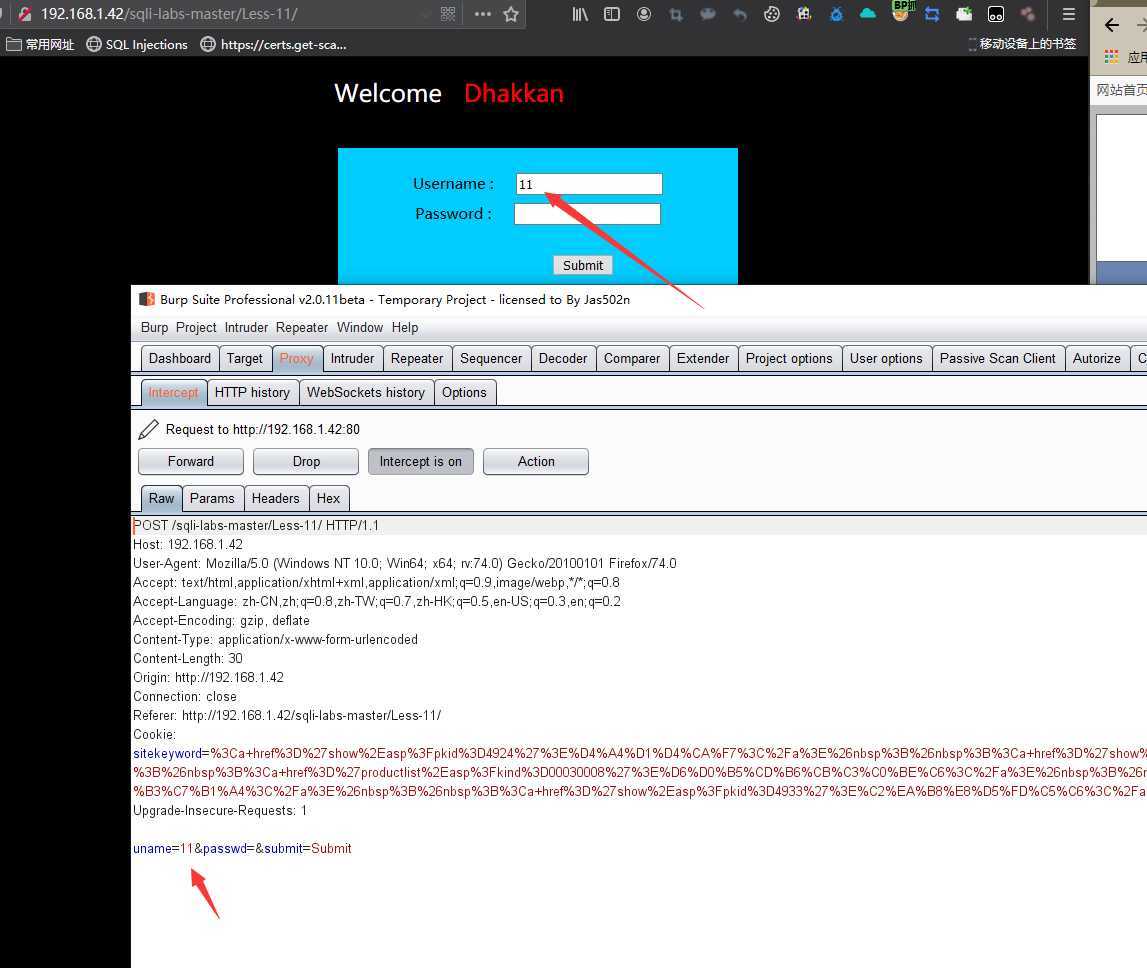Open 常用网址 bookmarks folder
Viewport: 1147px width, 968px height.
tap(41, 45)
